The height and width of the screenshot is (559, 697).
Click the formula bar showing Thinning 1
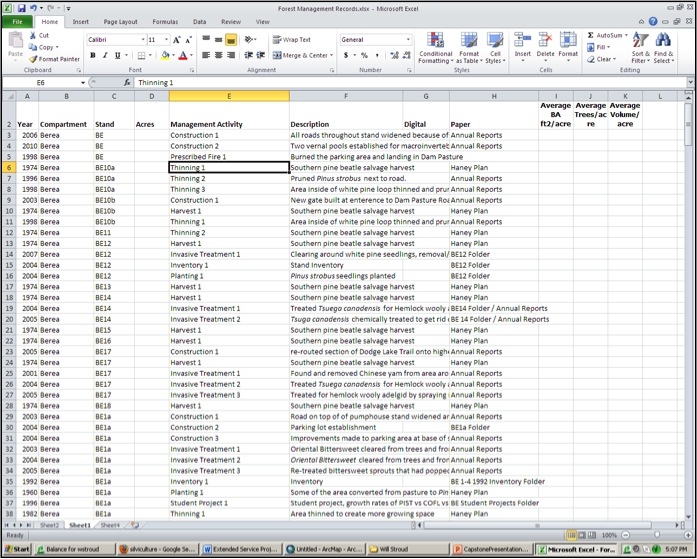(x=411, y=83)
